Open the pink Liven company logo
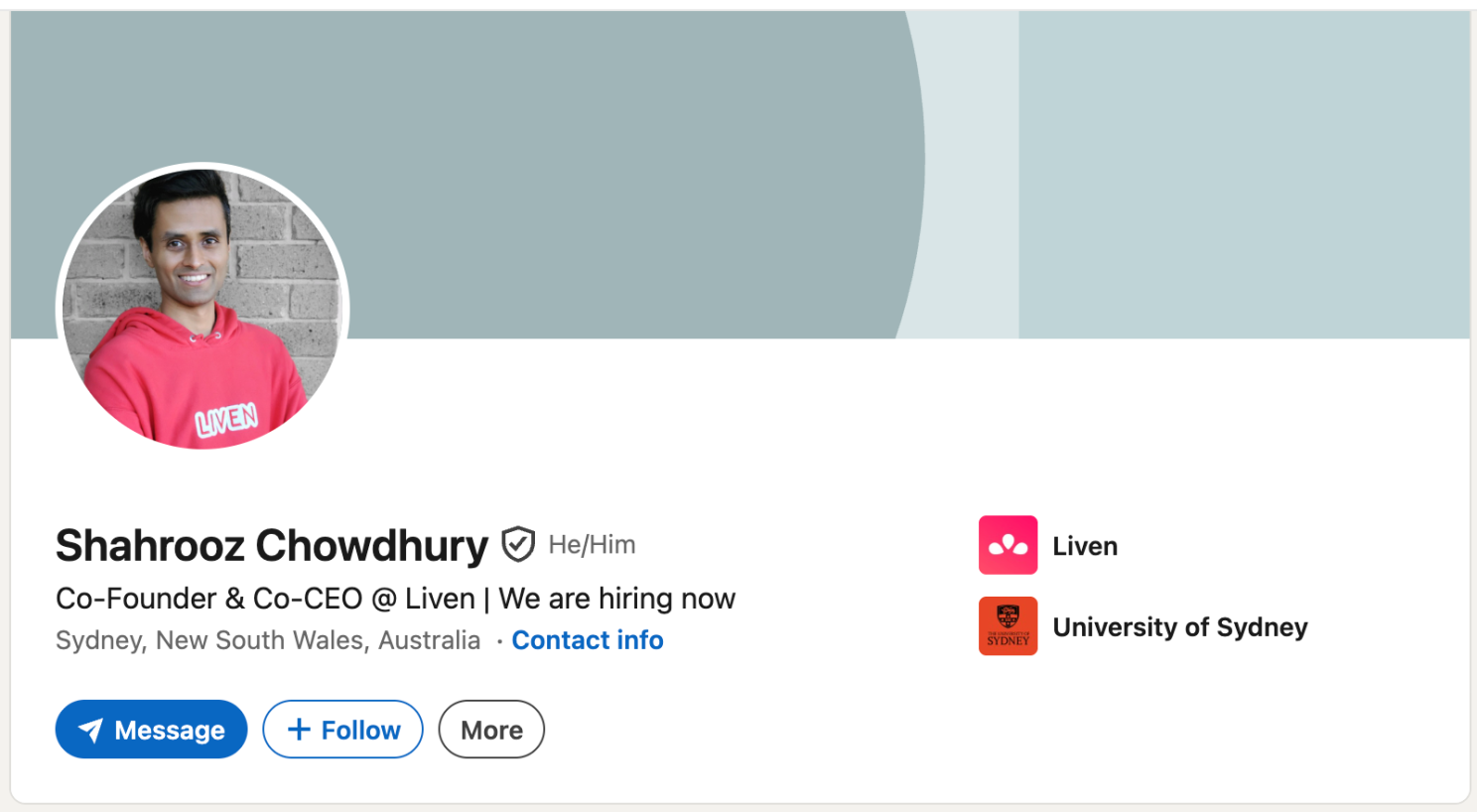The width and height of the screenshot is (1477, 812). point(1007,545)
